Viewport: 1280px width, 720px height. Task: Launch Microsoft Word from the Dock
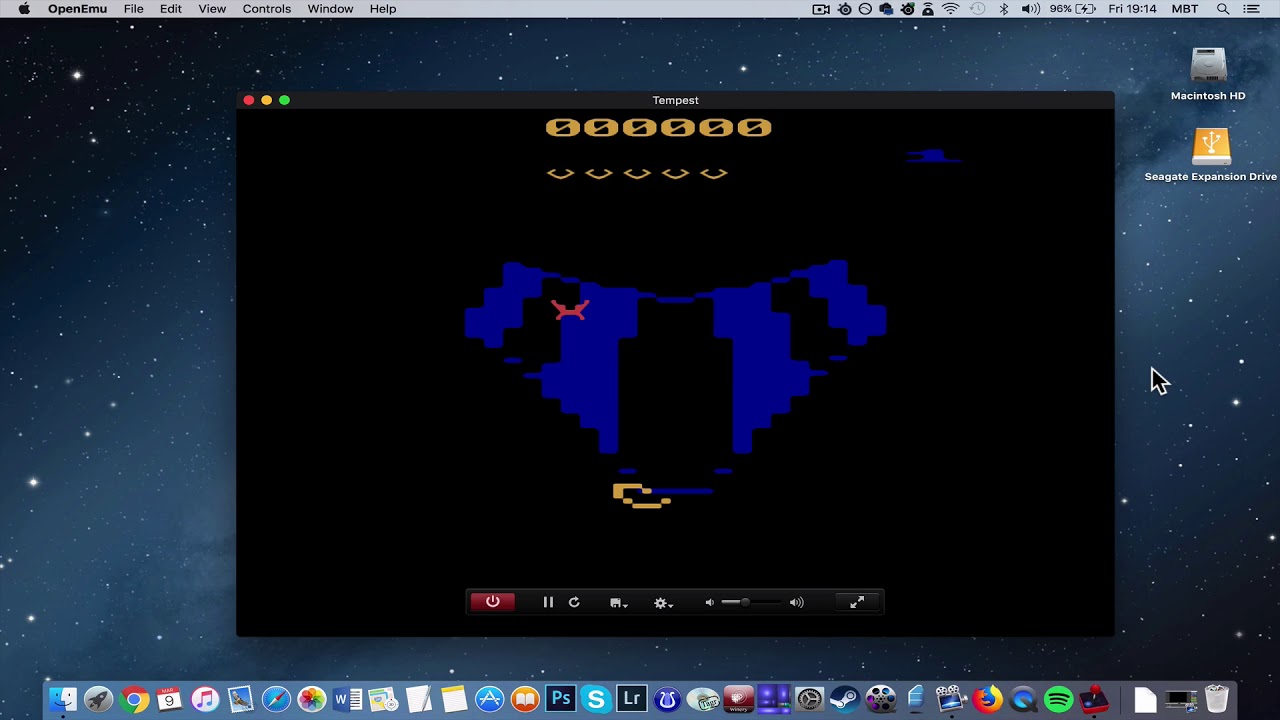click(347, 699)
